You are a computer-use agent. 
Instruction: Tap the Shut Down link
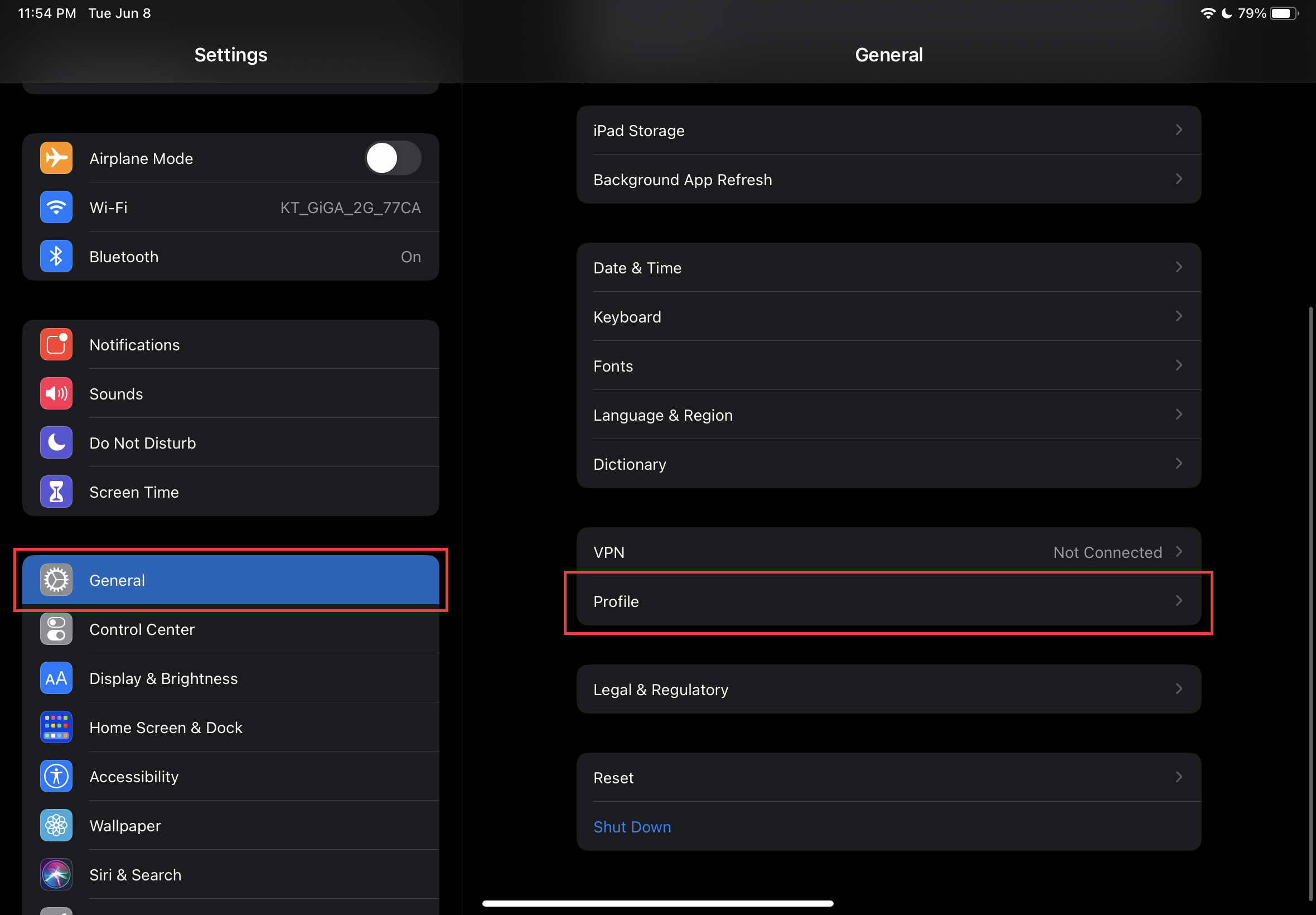click(x=632, y=827)
